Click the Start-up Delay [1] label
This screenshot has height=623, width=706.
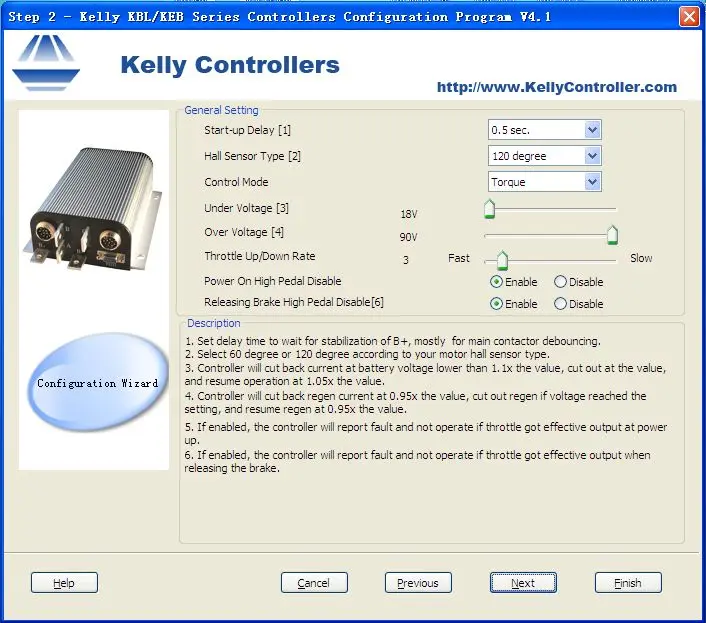point(248,130)
